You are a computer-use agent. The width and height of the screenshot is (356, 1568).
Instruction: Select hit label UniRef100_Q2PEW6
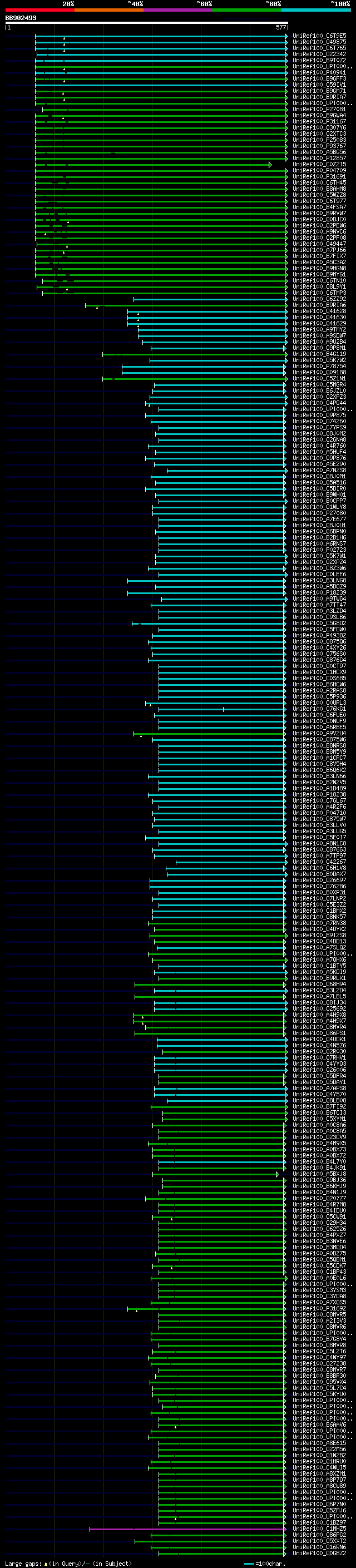coord(319,225)
